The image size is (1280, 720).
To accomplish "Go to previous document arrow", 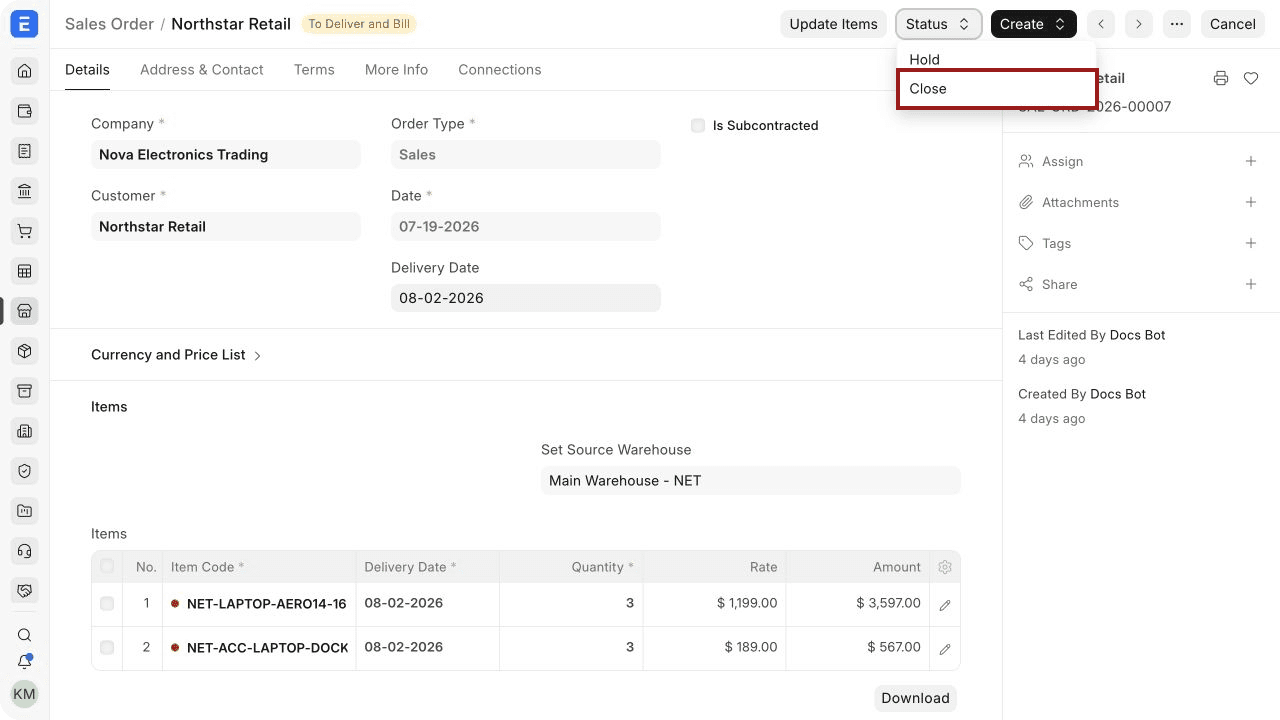I will [1101, 24].
